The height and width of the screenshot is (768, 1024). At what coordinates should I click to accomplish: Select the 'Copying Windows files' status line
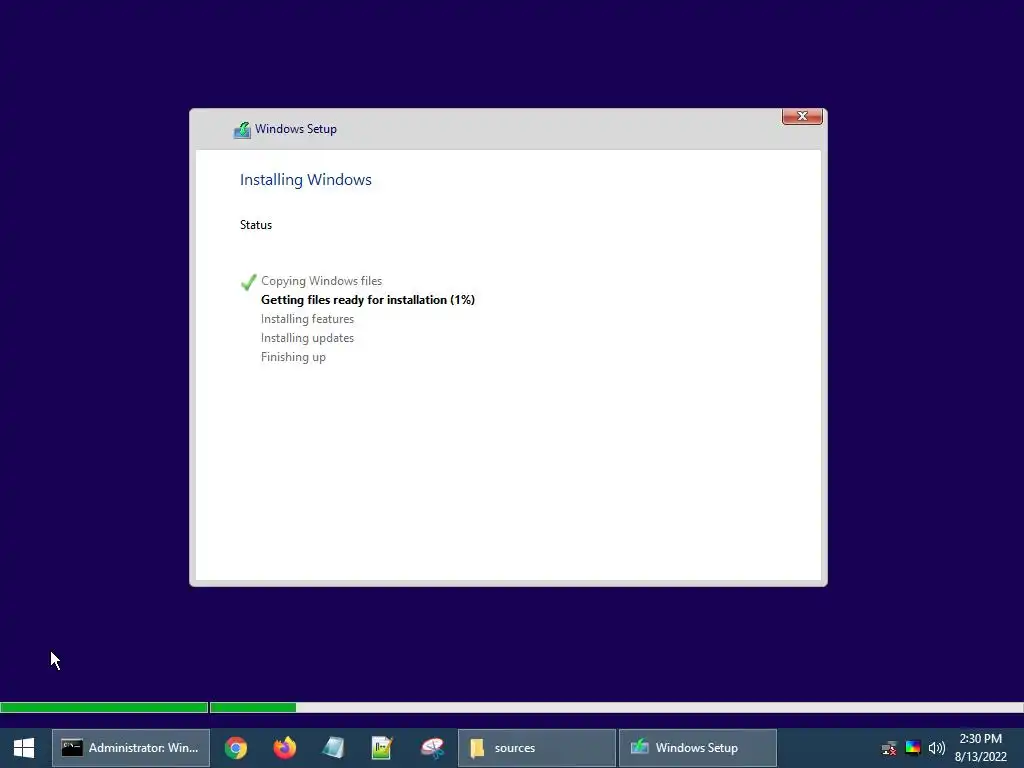[x=321, y=281]
